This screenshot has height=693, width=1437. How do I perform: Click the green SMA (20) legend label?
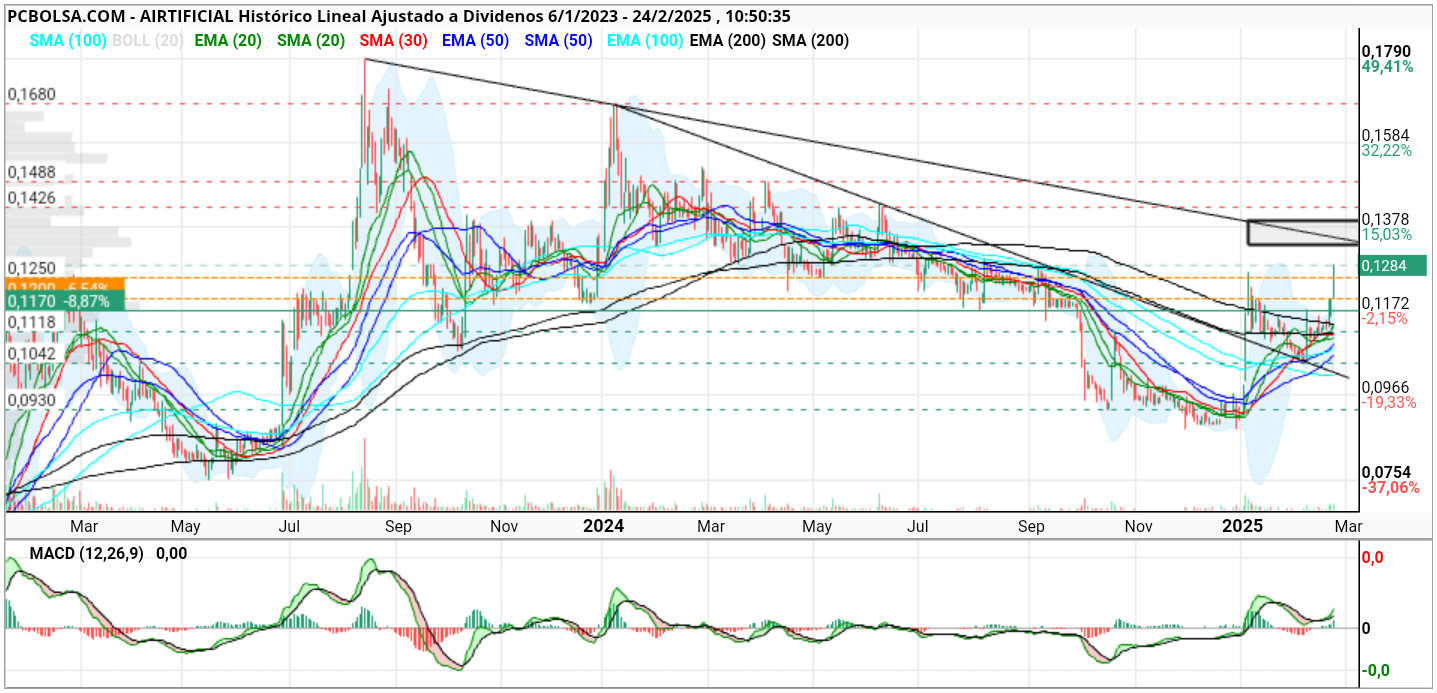[x=311, y=41]
